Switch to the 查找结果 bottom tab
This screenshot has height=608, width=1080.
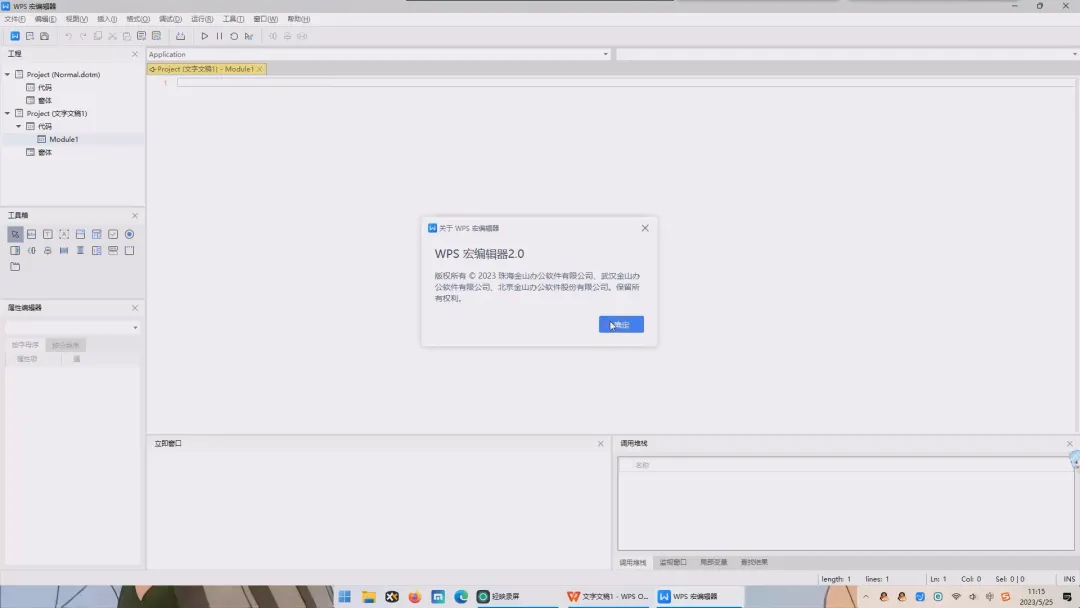tap(754, 563)
